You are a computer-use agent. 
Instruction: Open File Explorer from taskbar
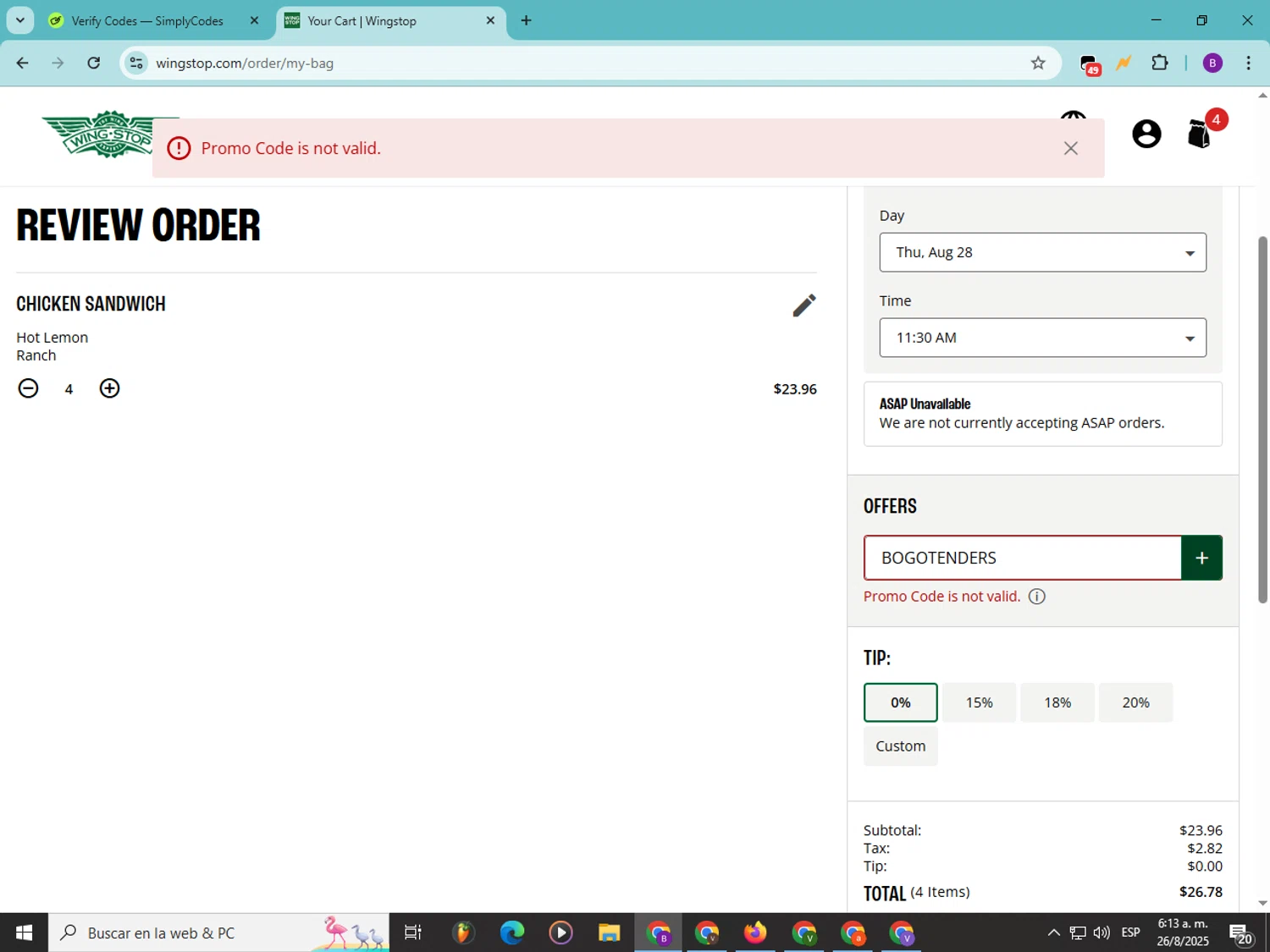pos(609,933)
